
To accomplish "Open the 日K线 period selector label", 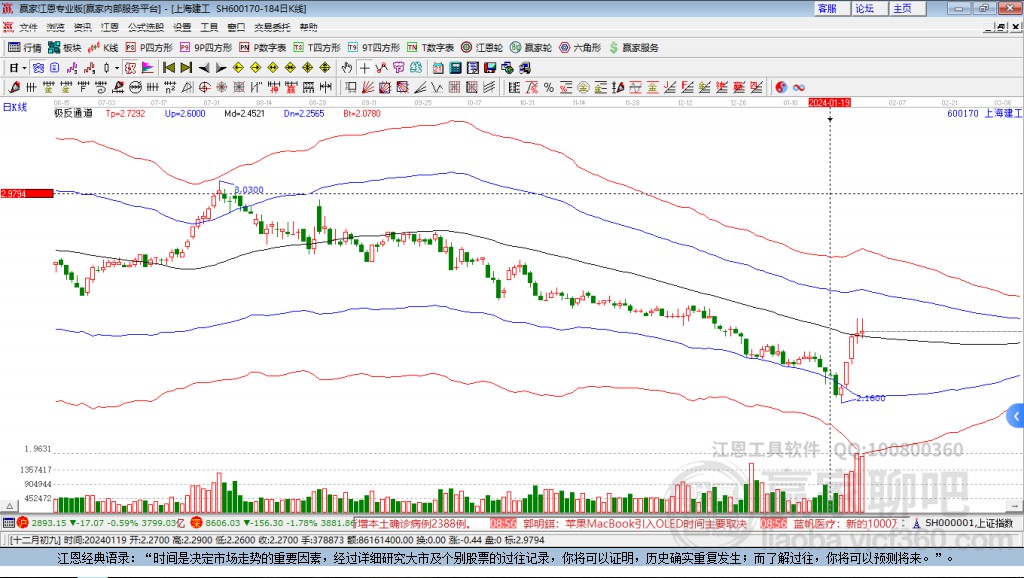I will (x=15, y=106).
